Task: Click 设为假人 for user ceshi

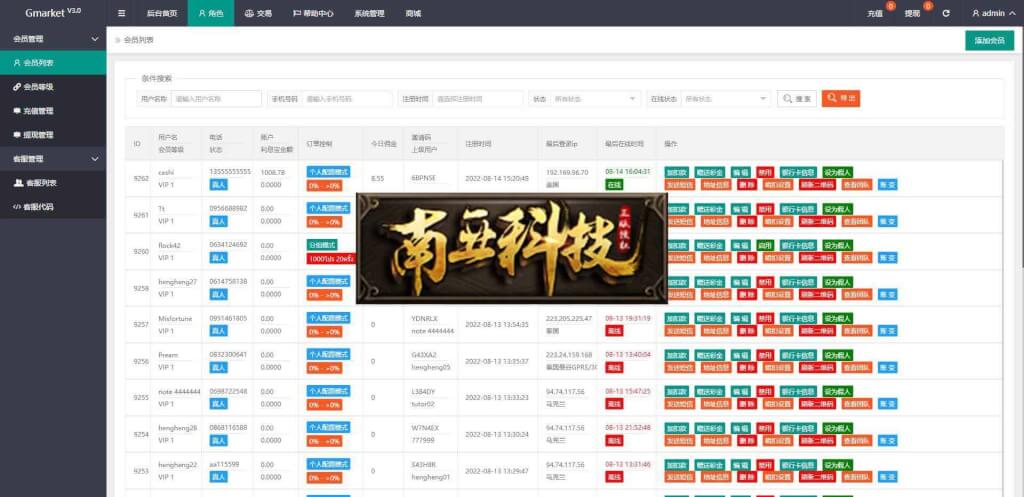Action: tap(837, 172)
